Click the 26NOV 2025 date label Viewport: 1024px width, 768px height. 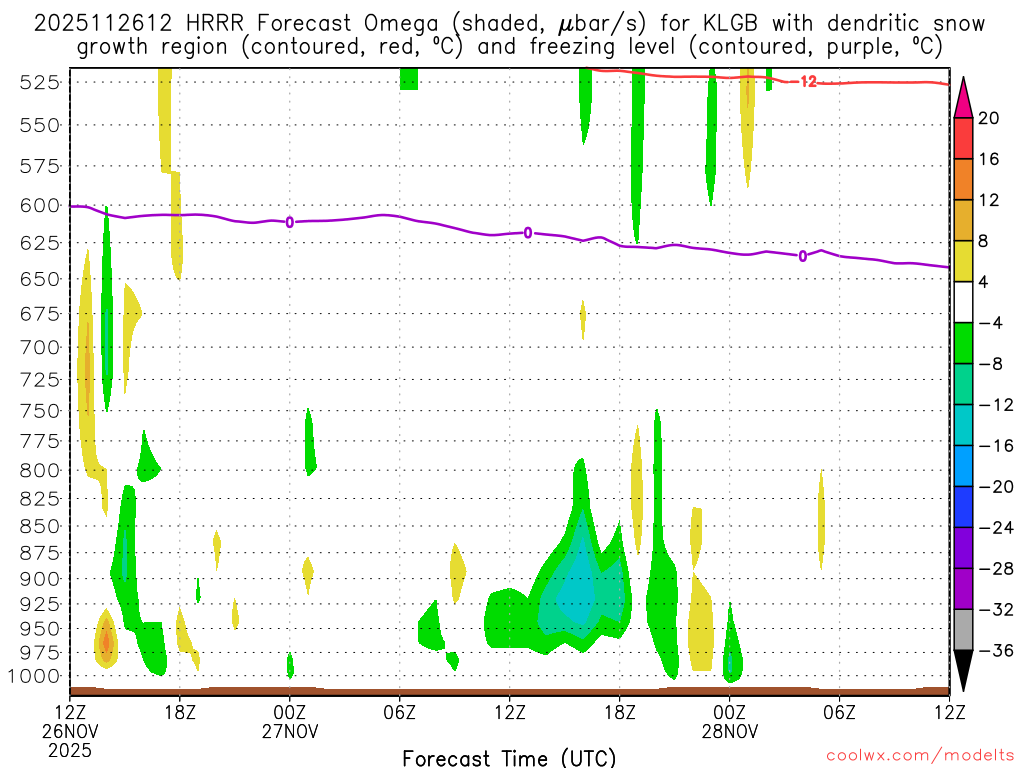click(x=70, y=741)
